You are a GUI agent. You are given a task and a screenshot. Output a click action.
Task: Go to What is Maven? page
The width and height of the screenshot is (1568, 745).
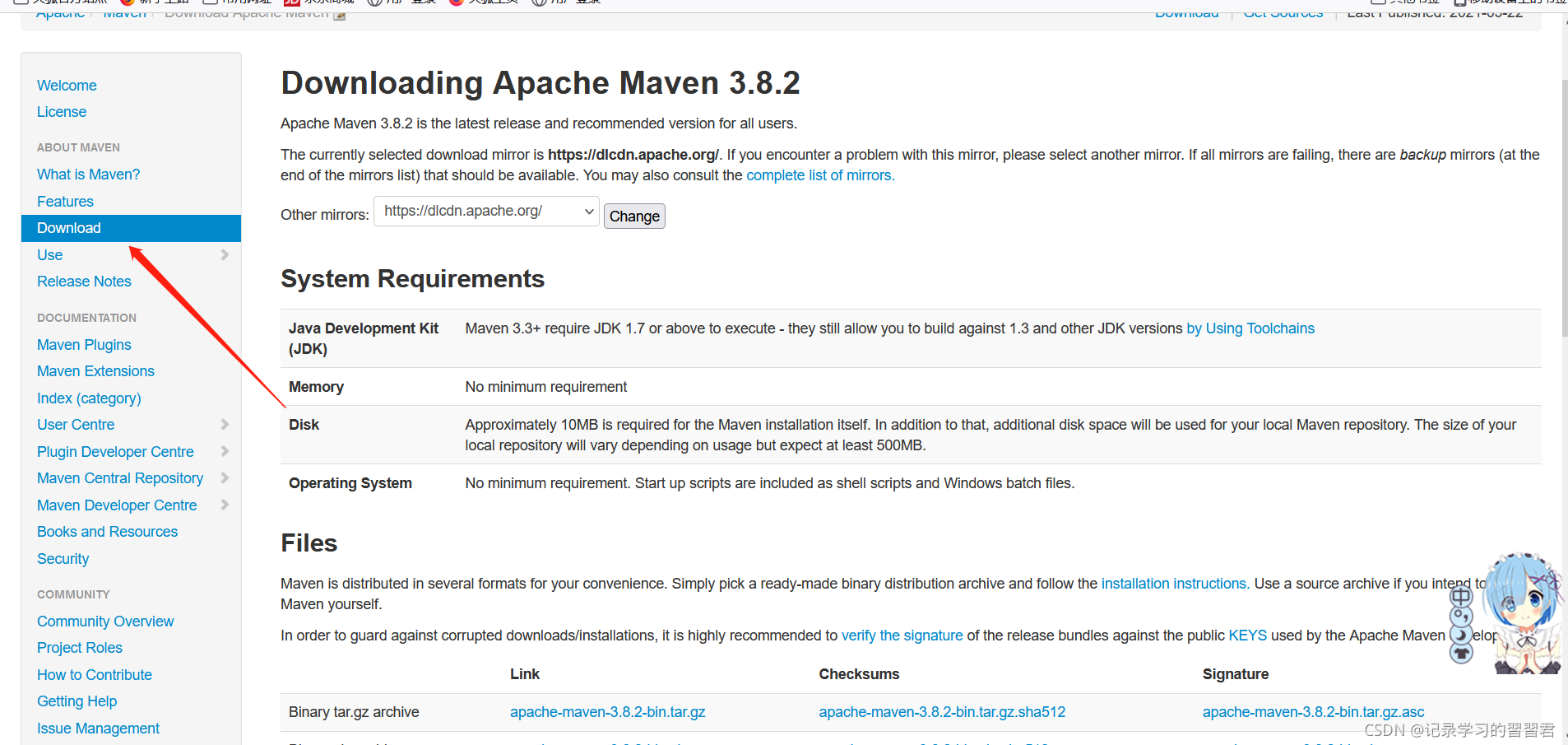click(x=88, y=175)
